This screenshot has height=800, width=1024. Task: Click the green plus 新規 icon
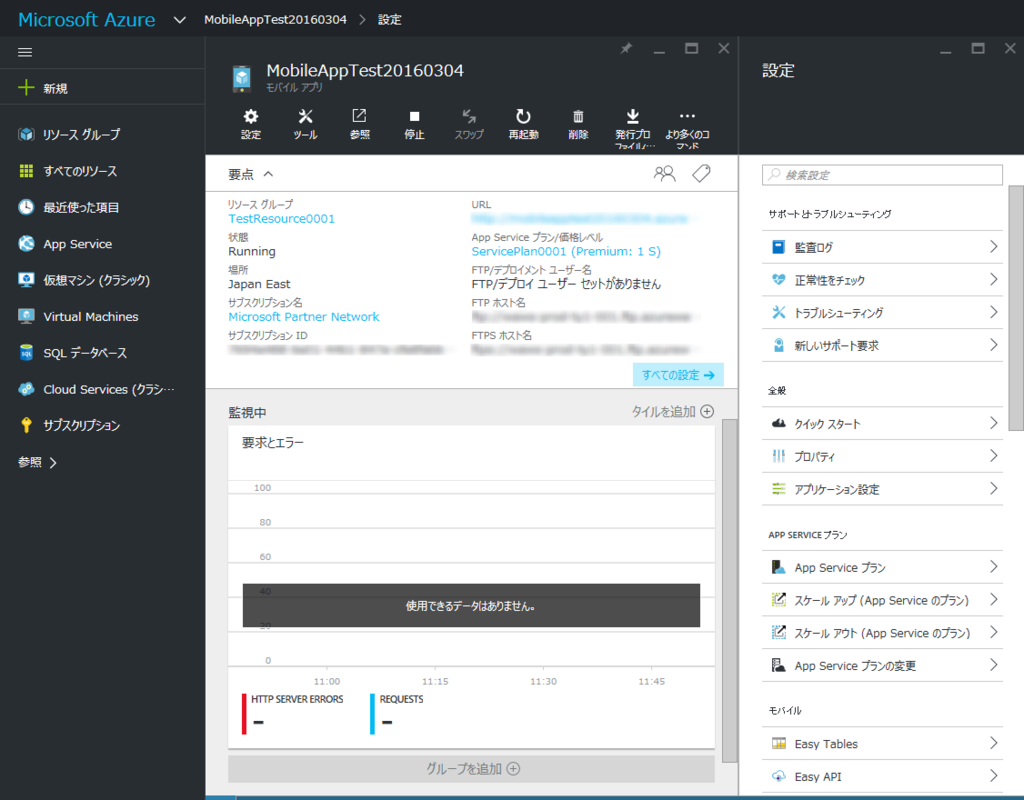(26, 88)
